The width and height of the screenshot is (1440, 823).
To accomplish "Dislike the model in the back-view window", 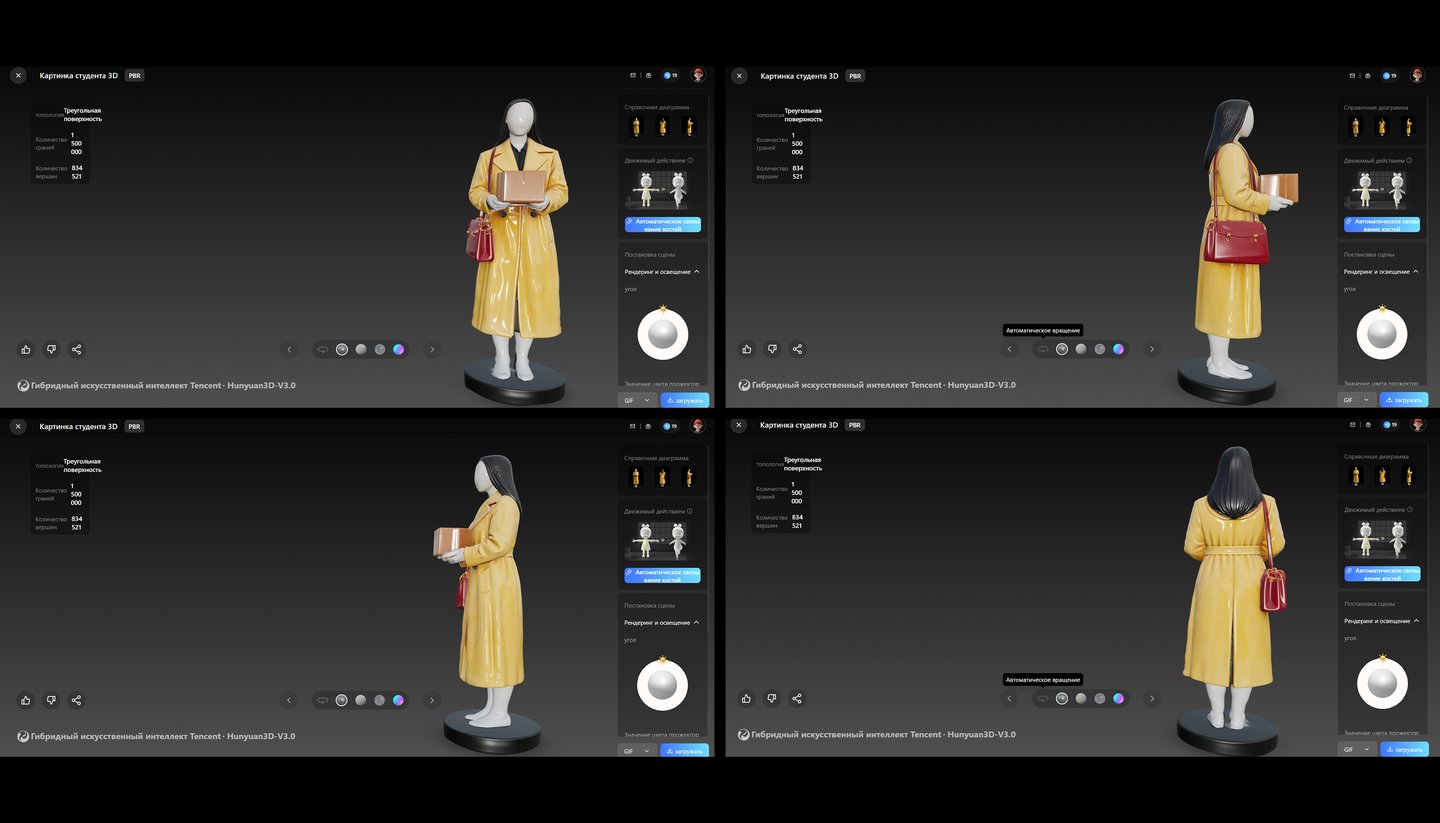I will (772, 698).
